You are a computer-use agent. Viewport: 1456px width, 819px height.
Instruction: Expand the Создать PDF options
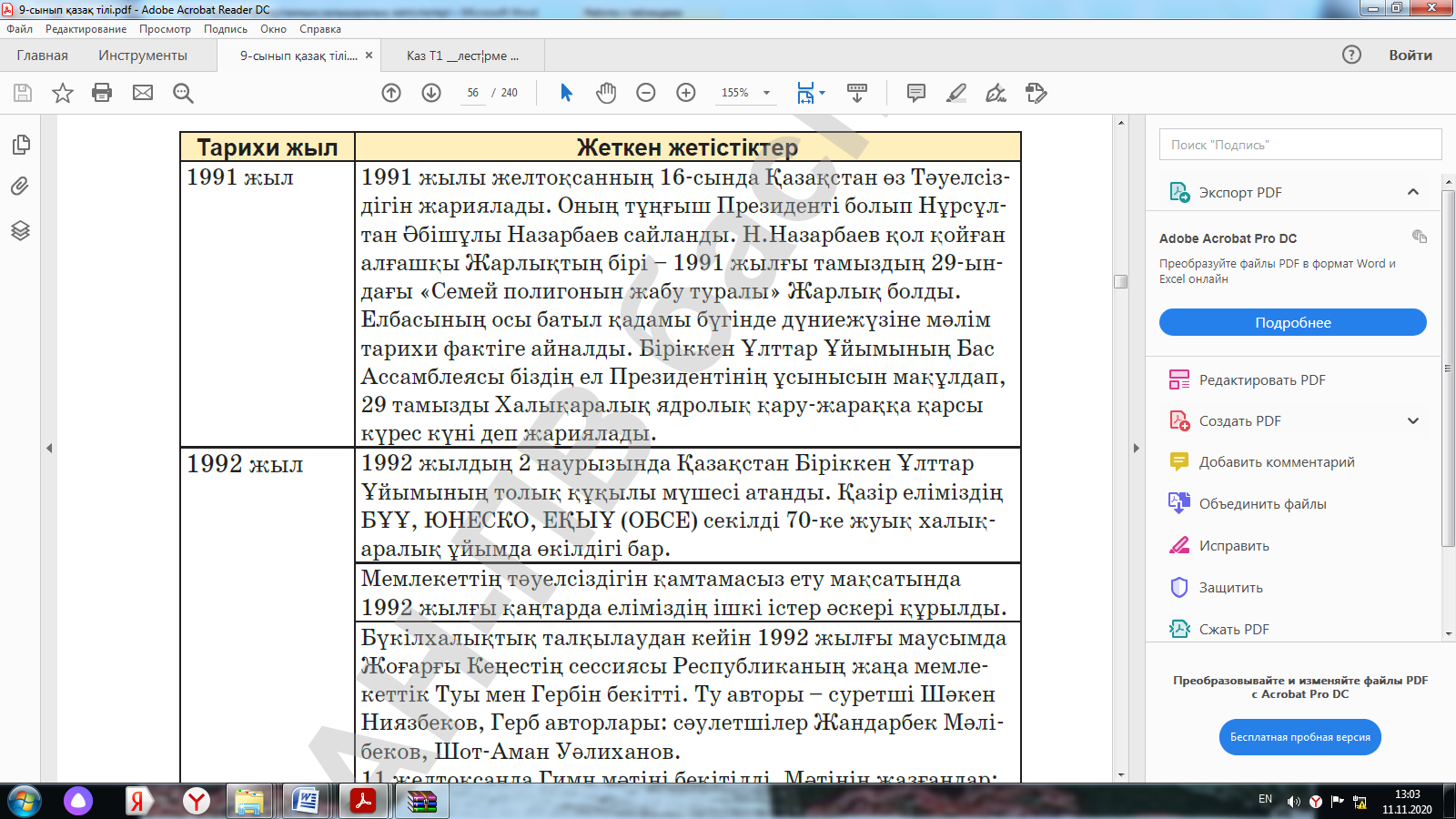1412,420
